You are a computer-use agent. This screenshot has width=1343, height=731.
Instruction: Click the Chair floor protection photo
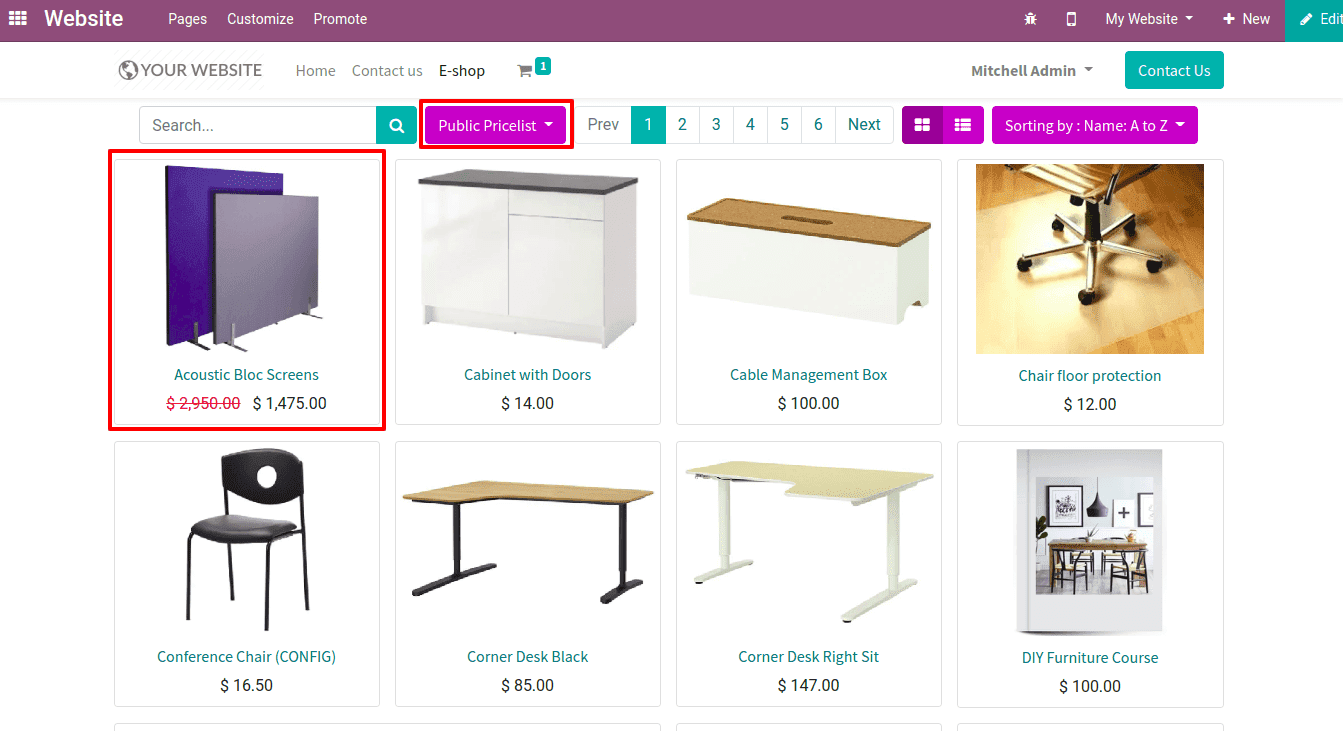pyautogui.click(x=1090, y=259)
